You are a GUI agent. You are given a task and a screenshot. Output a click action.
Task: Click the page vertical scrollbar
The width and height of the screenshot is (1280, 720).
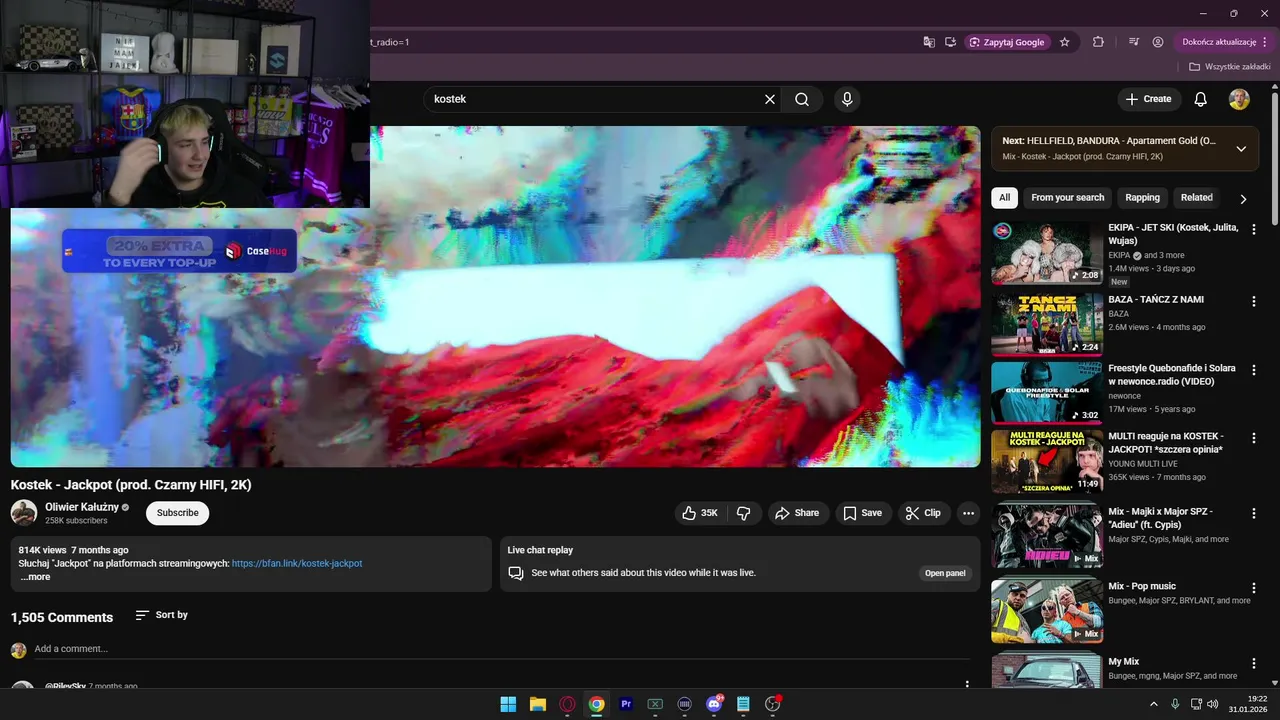point(1275,160)
